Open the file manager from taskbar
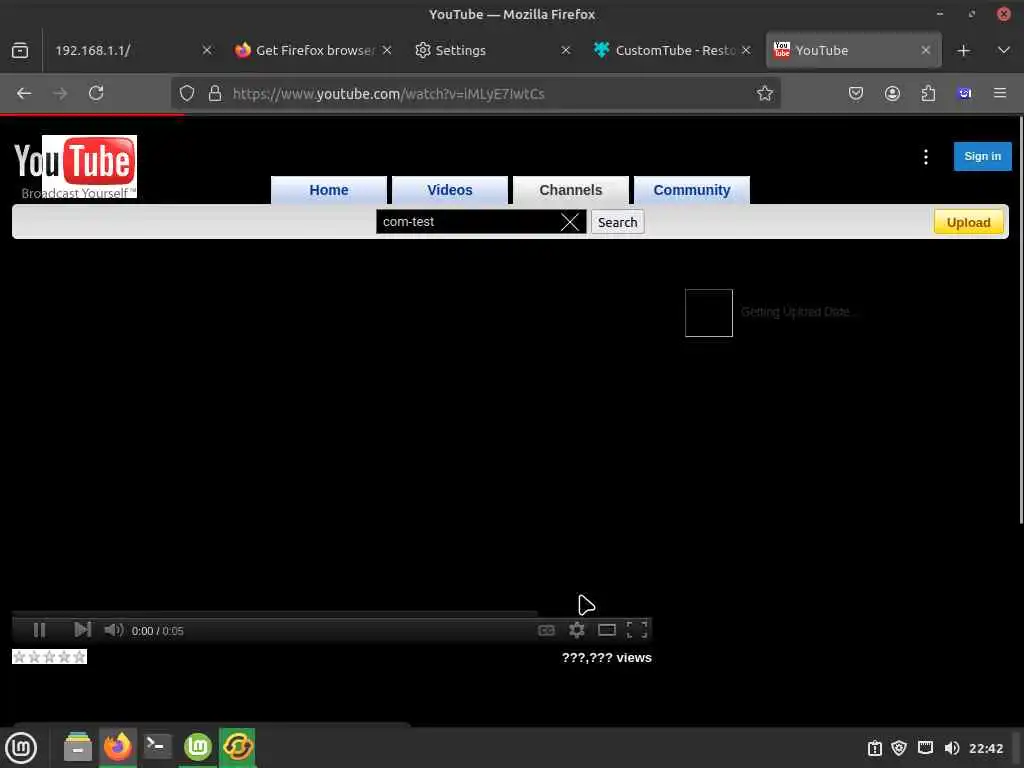The width and height of the screenshot is (1024, 768). 78,746
